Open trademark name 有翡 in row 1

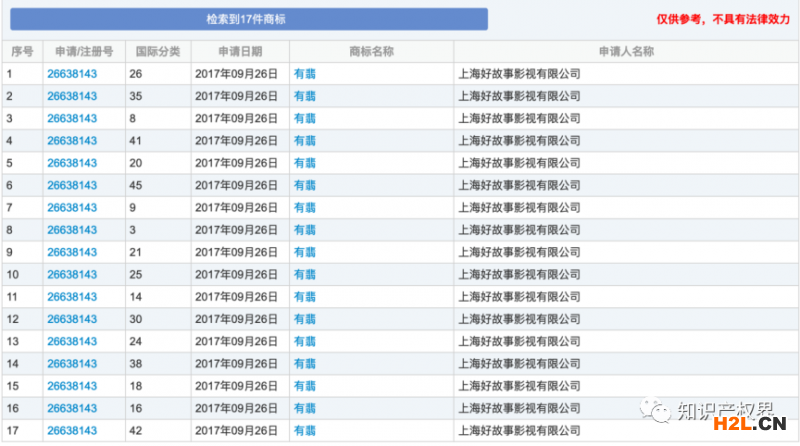305,74
